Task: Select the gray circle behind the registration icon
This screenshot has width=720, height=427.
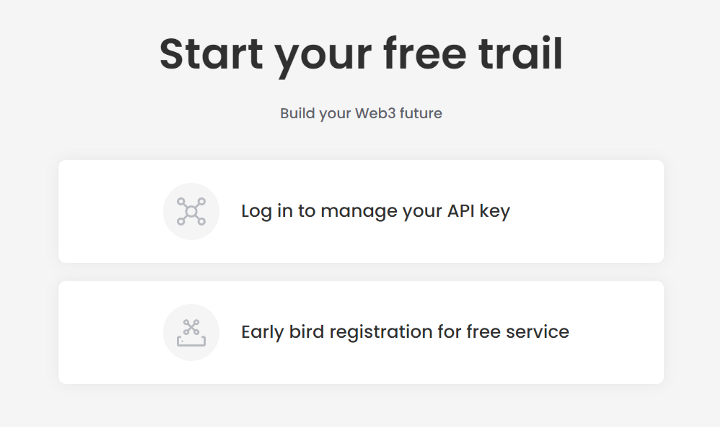Action: pos(191,332)
